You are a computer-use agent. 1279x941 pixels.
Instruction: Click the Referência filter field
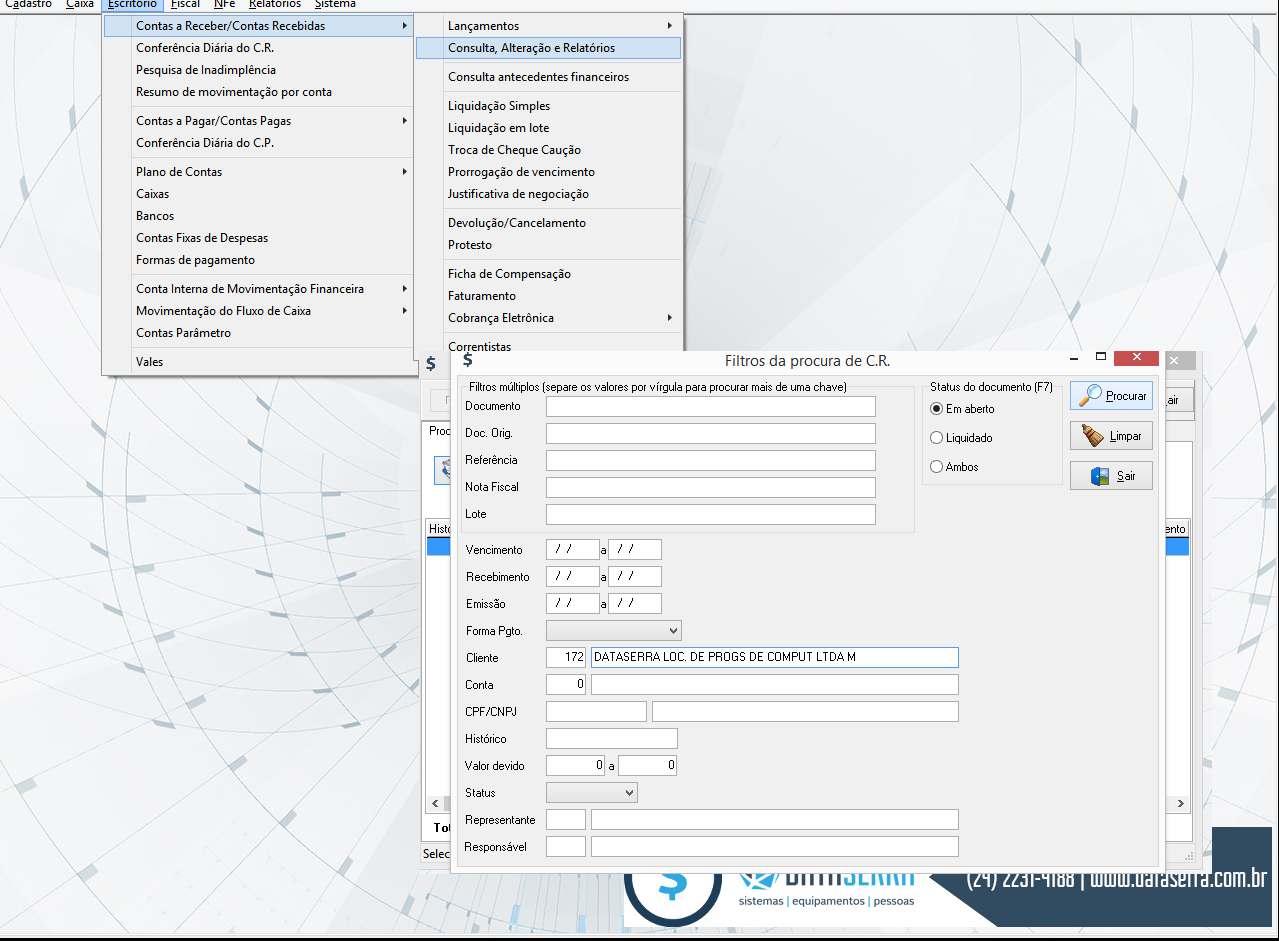[x=711, y=460]
